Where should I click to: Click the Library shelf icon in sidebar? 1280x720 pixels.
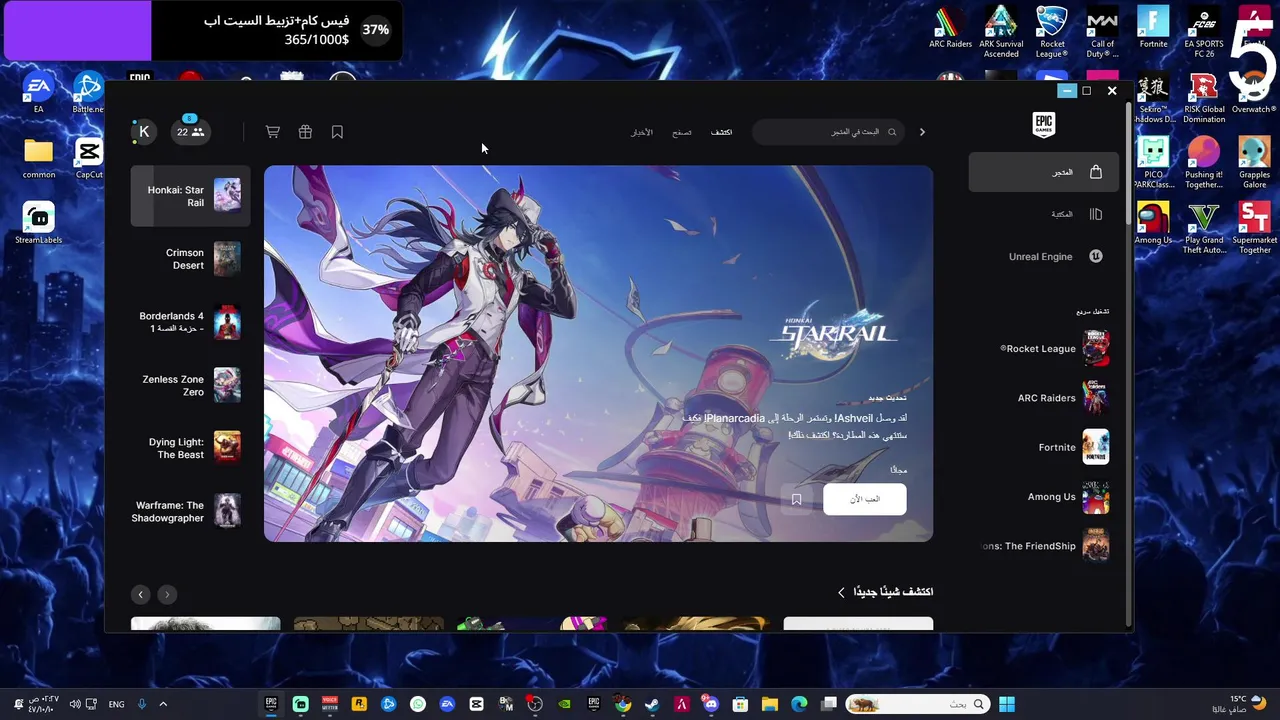pyautogui.click(x=1096, y=214)
